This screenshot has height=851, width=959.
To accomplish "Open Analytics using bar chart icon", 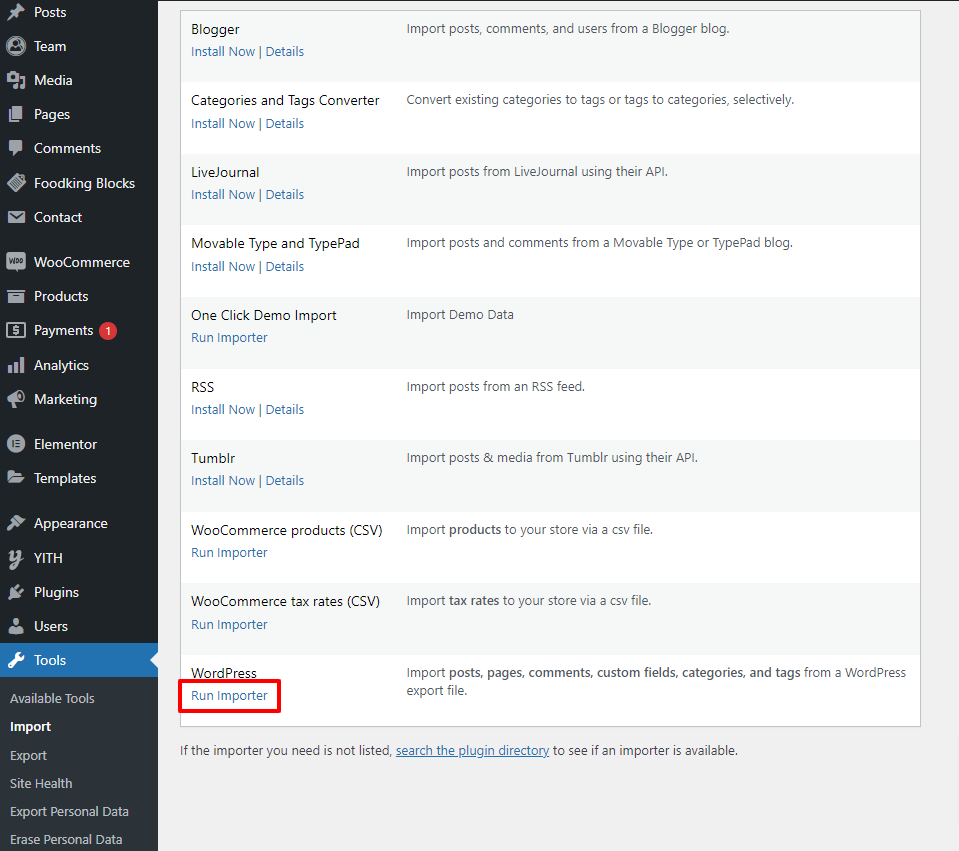I will click(x=16, y=365).
